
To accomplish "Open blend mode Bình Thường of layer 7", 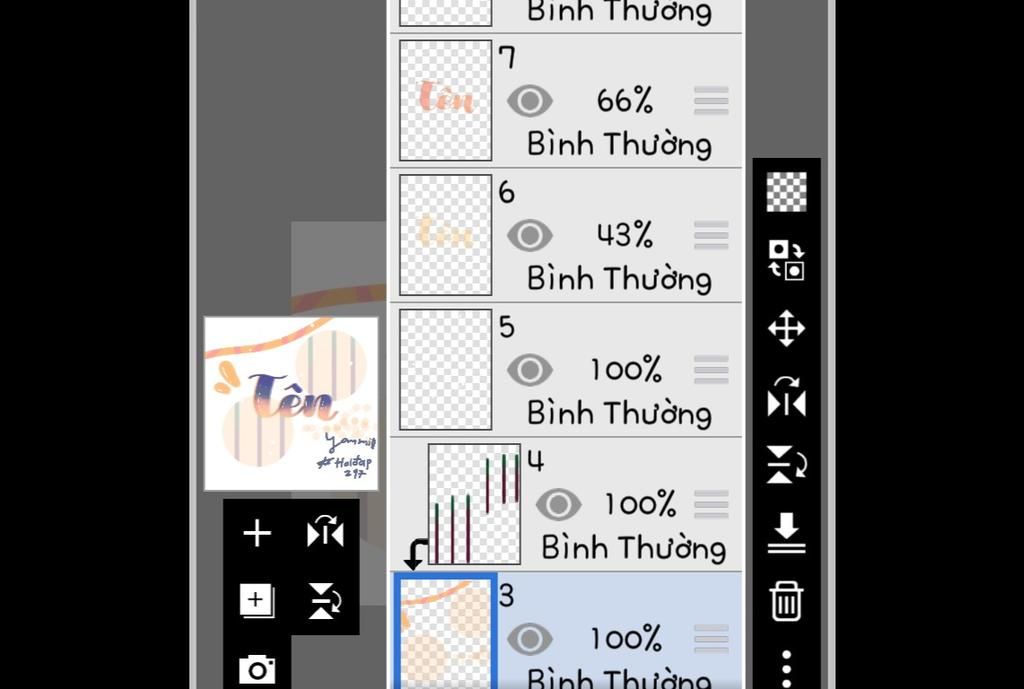I will pos(619,144).
